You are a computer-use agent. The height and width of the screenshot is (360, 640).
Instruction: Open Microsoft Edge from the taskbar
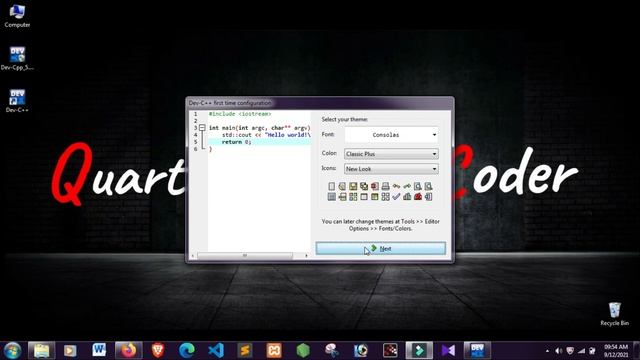coord(187,350)
